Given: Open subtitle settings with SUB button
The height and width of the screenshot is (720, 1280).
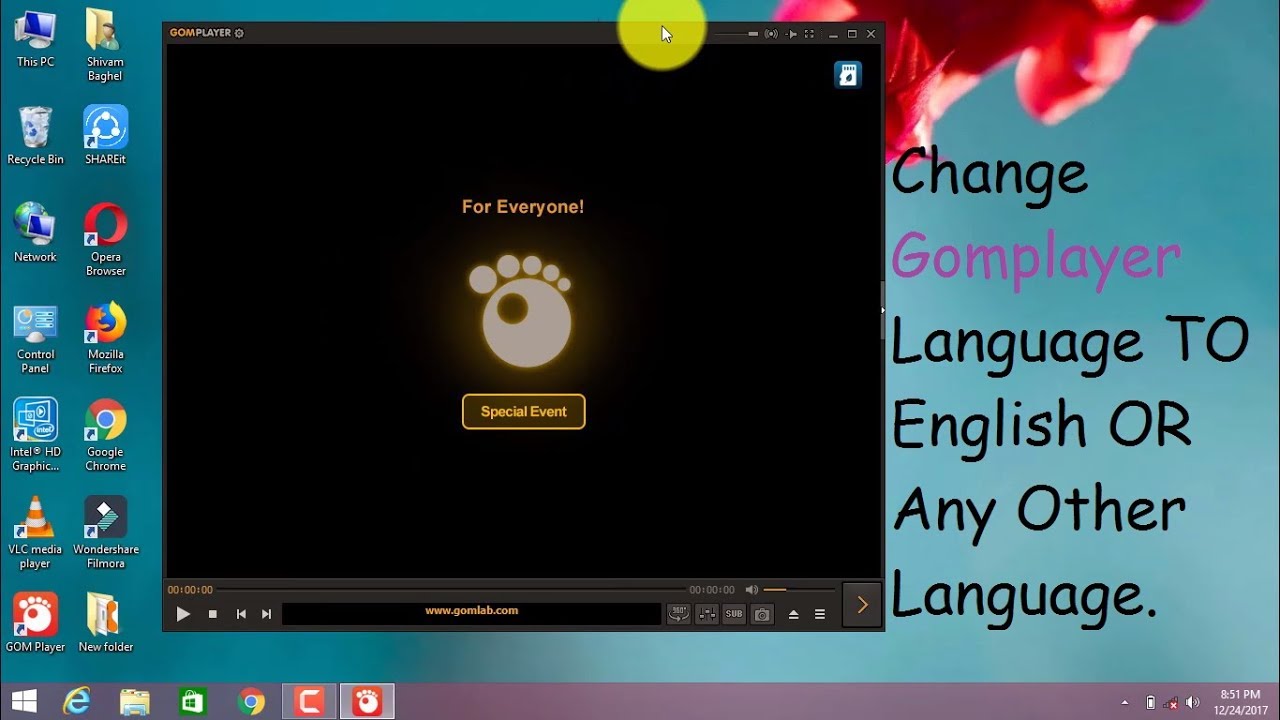Looking at the screenshot, I should [x=734, y=614].
